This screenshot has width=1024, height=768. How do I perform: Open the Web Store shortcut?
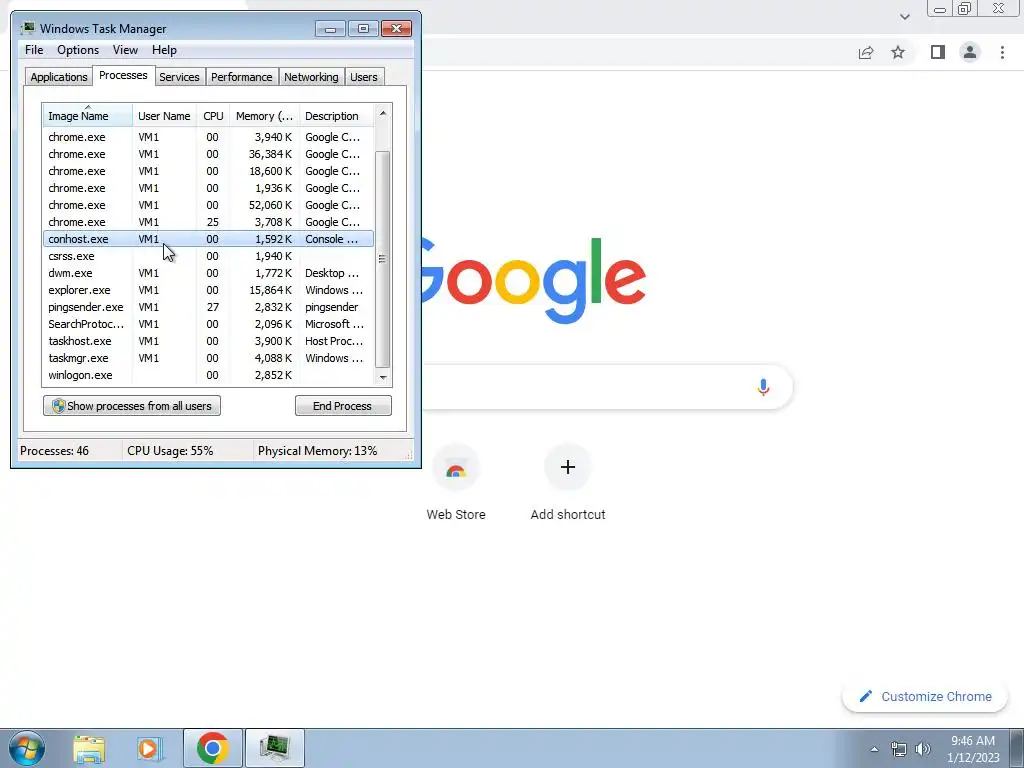click(456, 483)
